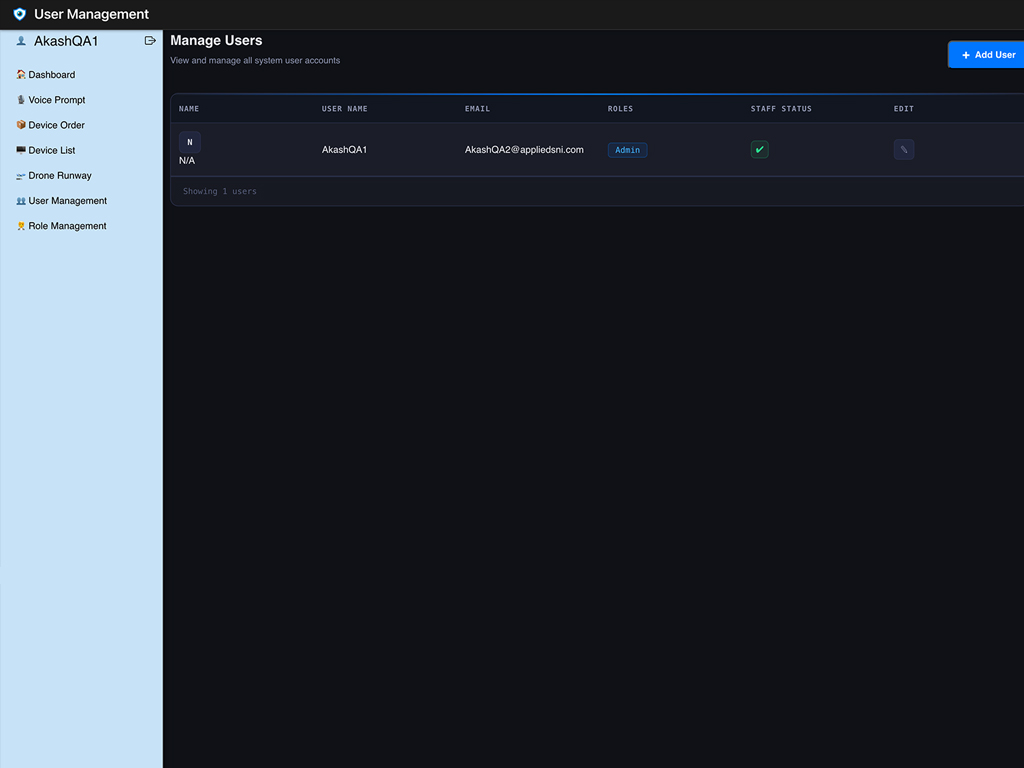Screen dimensions: 1024x768
Task: Click the User Management people icon
Action: coord(21,200)
